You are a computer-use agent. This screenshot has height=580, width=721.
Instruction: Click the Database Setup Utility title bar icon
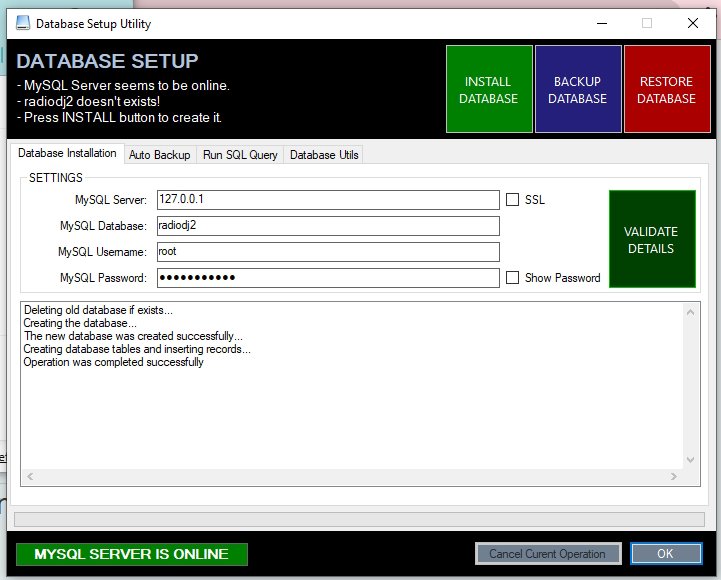pos(22,22)
